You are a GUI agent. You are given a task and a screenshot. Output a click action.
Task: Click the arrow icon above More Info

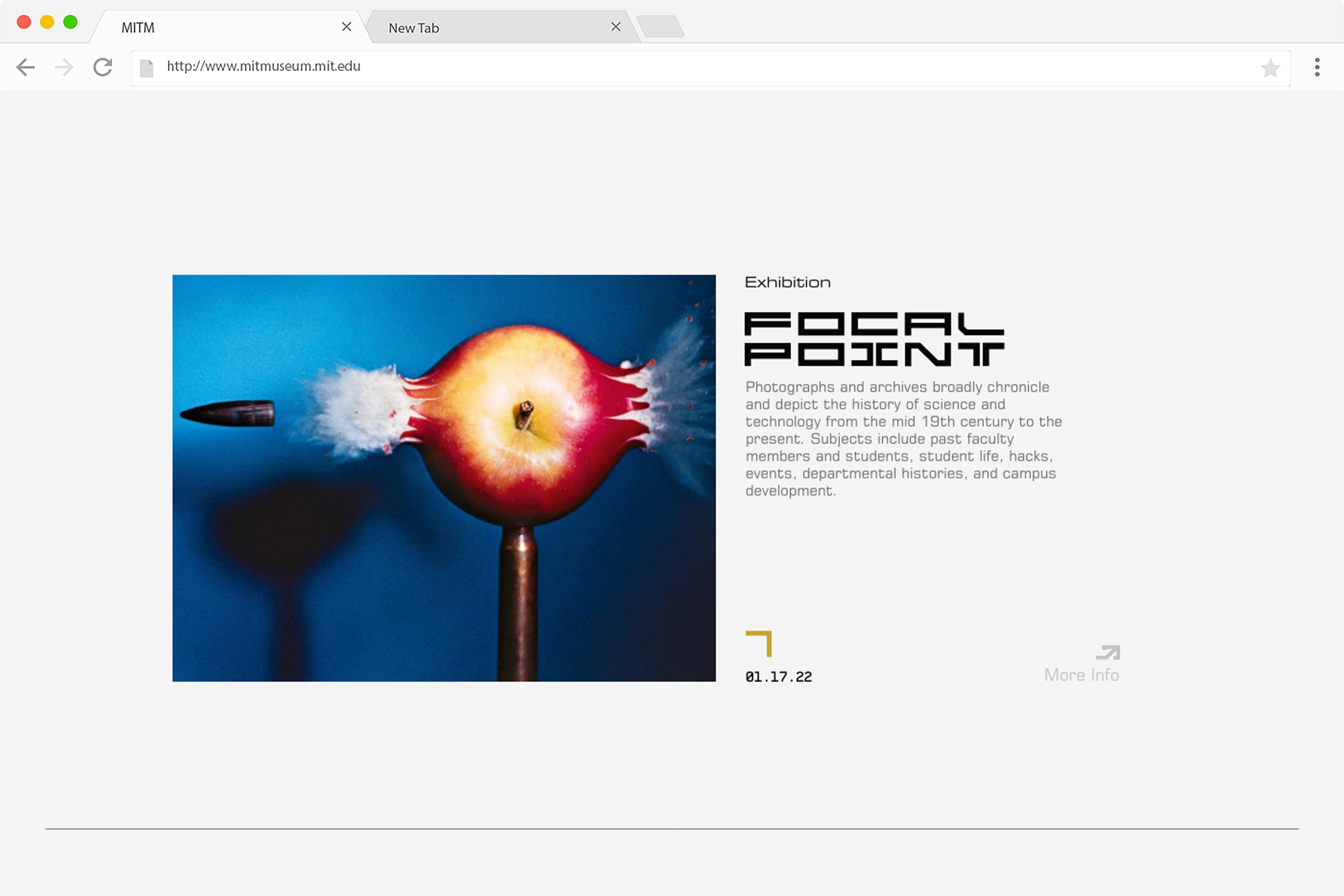pos(1108,652)
